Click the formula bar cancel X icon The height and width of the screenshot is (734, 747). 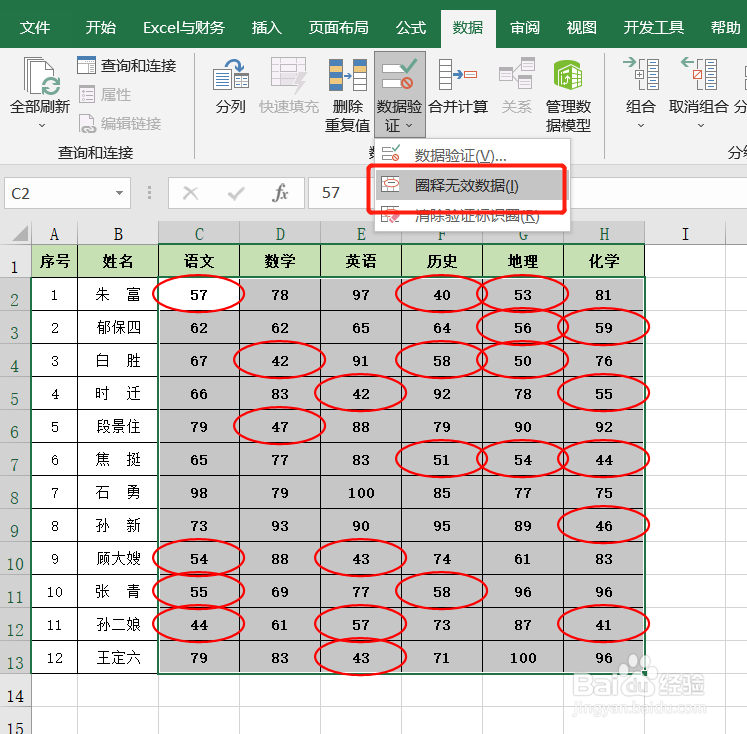(x=191, y=193)
